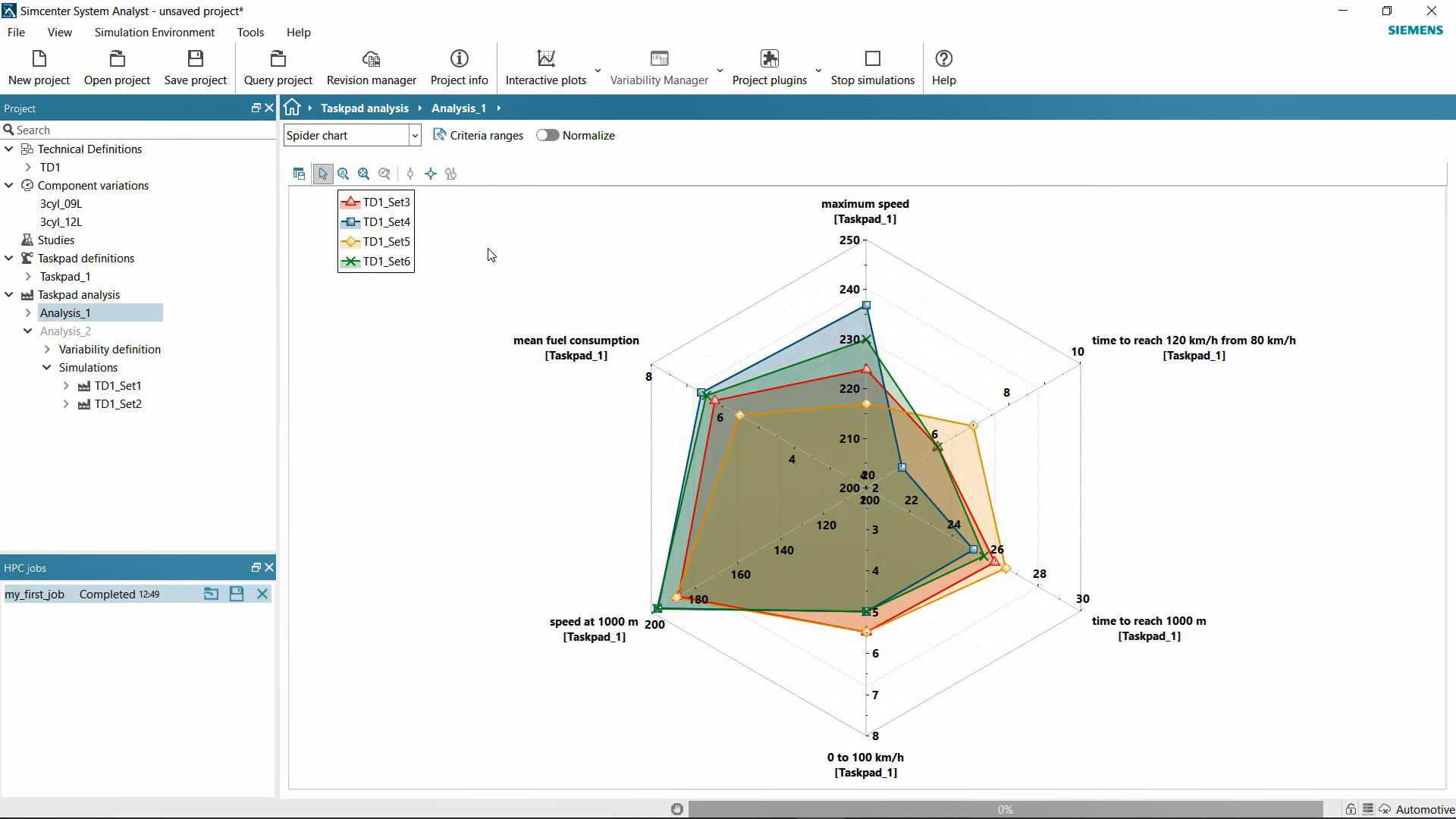Click the crosshair cursor tool
Screen dimensions: 1456x819
click(431, 174)
